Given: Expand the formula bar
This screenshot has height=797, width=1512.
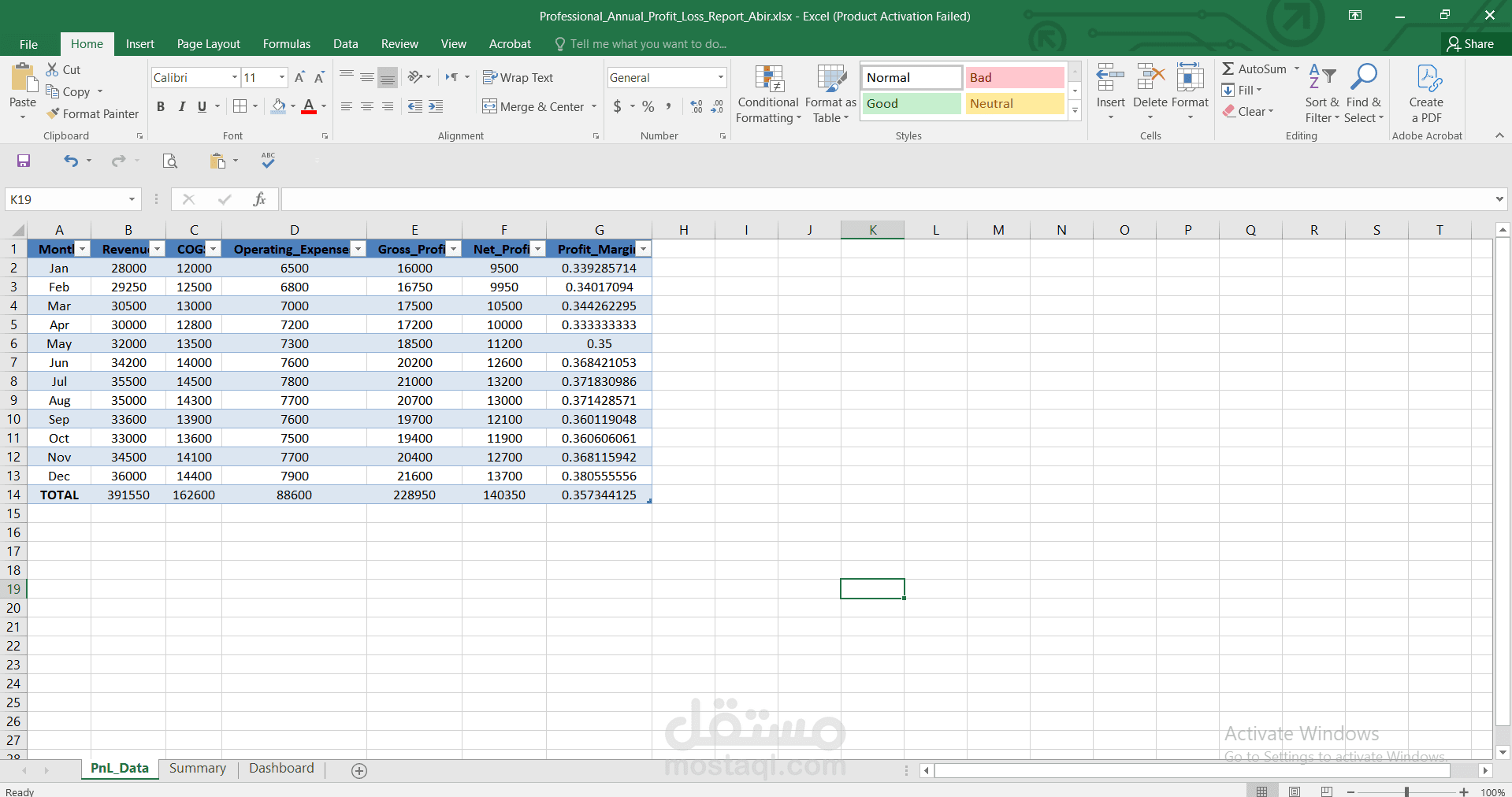Looking at the screenshot, I should click(1499, 199).
